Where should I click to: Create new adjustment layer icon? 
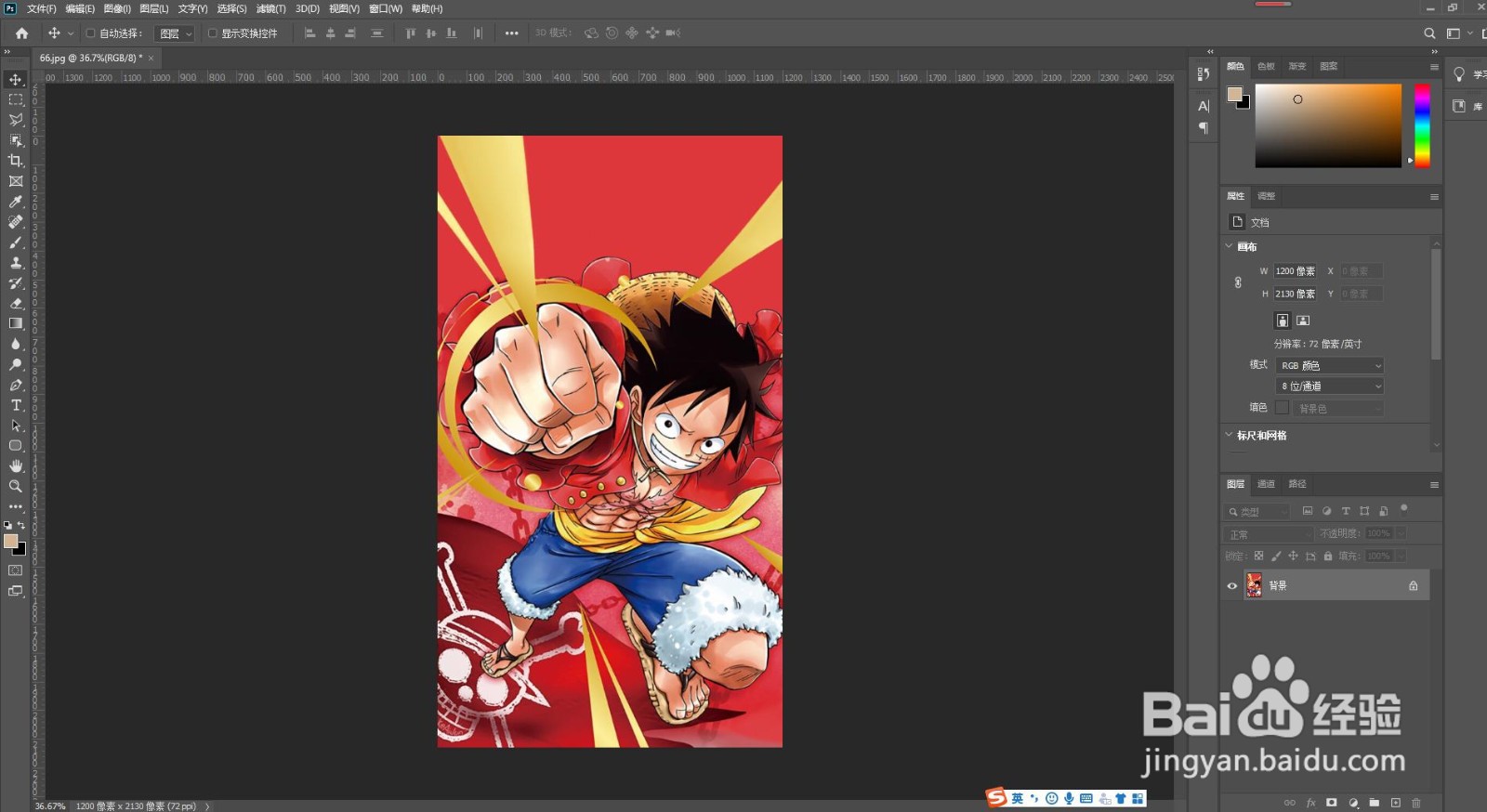click(x=1353, y=803)
